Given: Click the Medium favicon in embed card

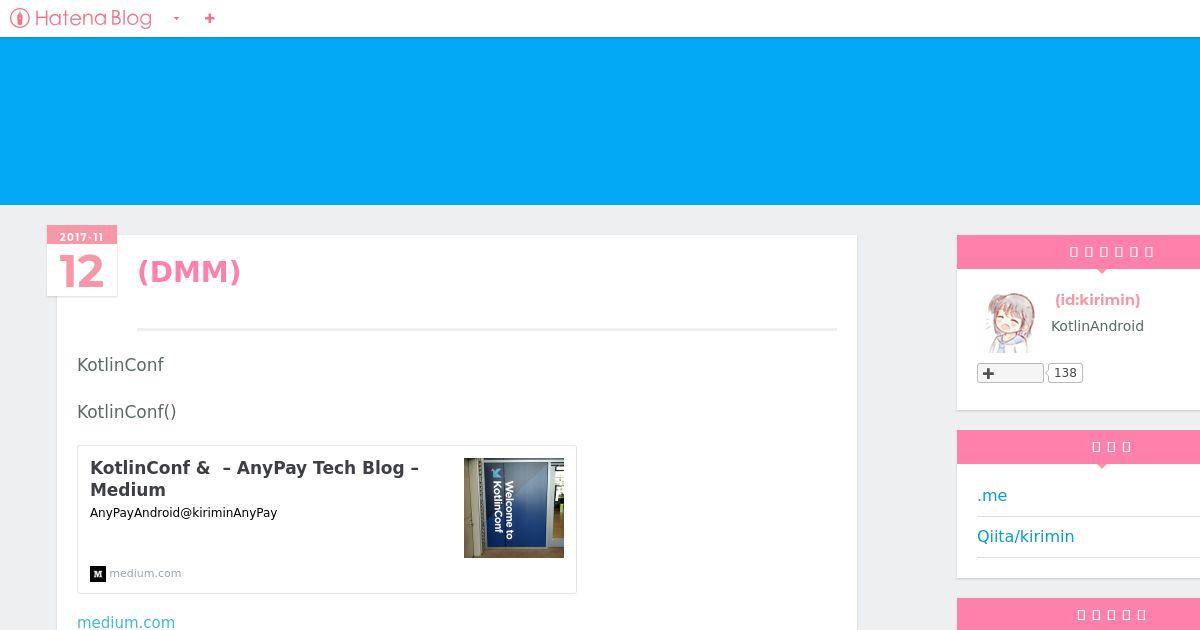Looking at the screenshot, I should 97,573.
